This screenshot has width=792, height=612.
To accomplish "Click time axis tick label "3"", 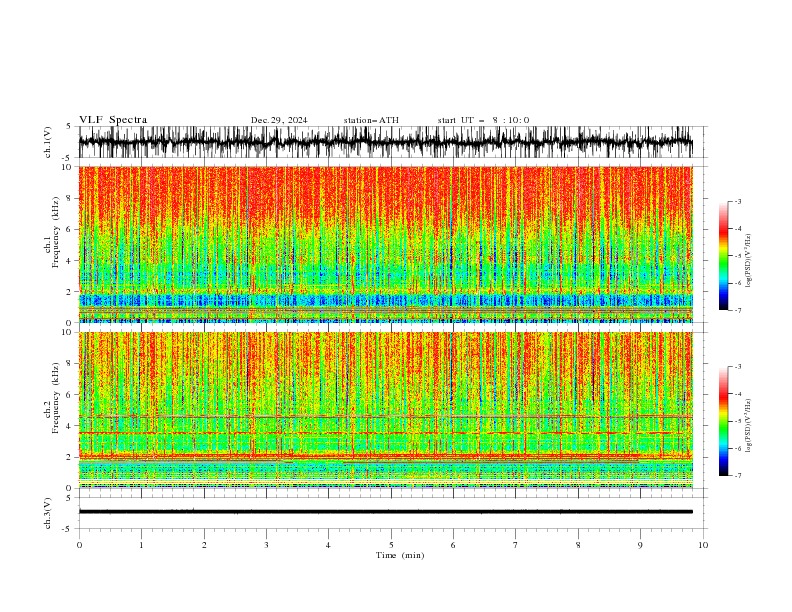I will click(266, 545).
